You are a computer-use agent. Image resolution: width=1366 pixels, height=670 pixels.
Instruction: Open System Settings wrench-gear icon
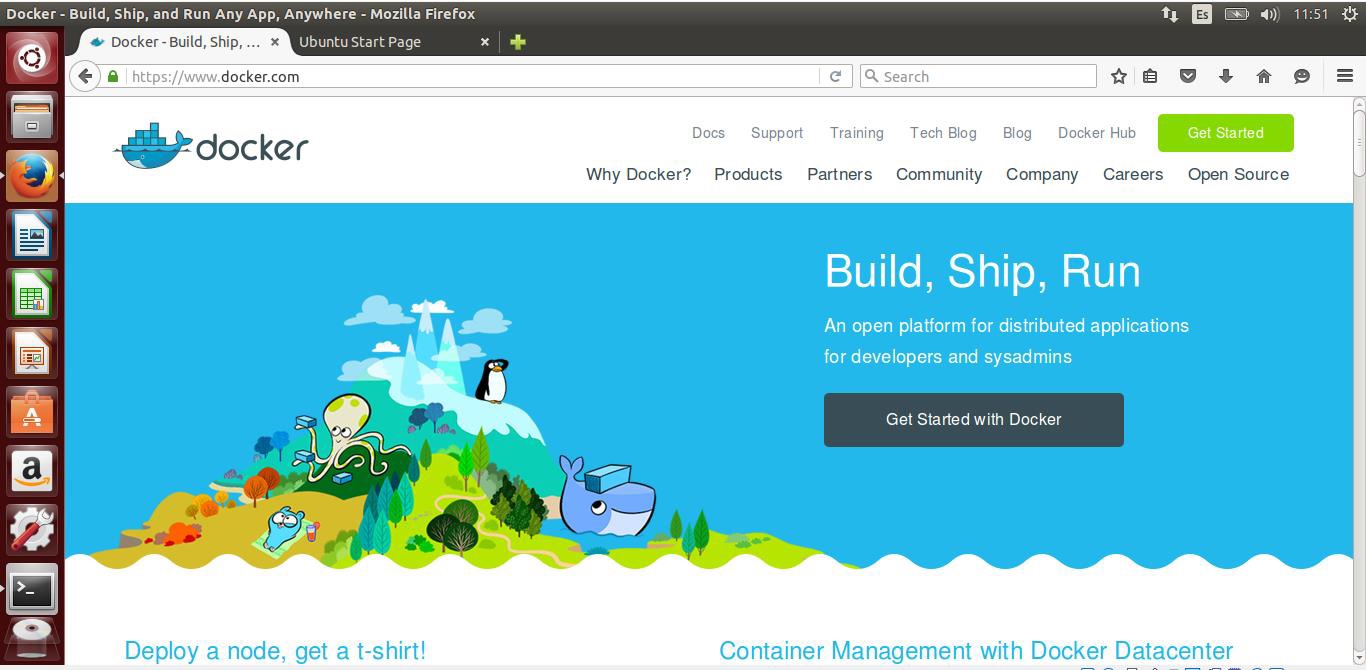[32, 531]
